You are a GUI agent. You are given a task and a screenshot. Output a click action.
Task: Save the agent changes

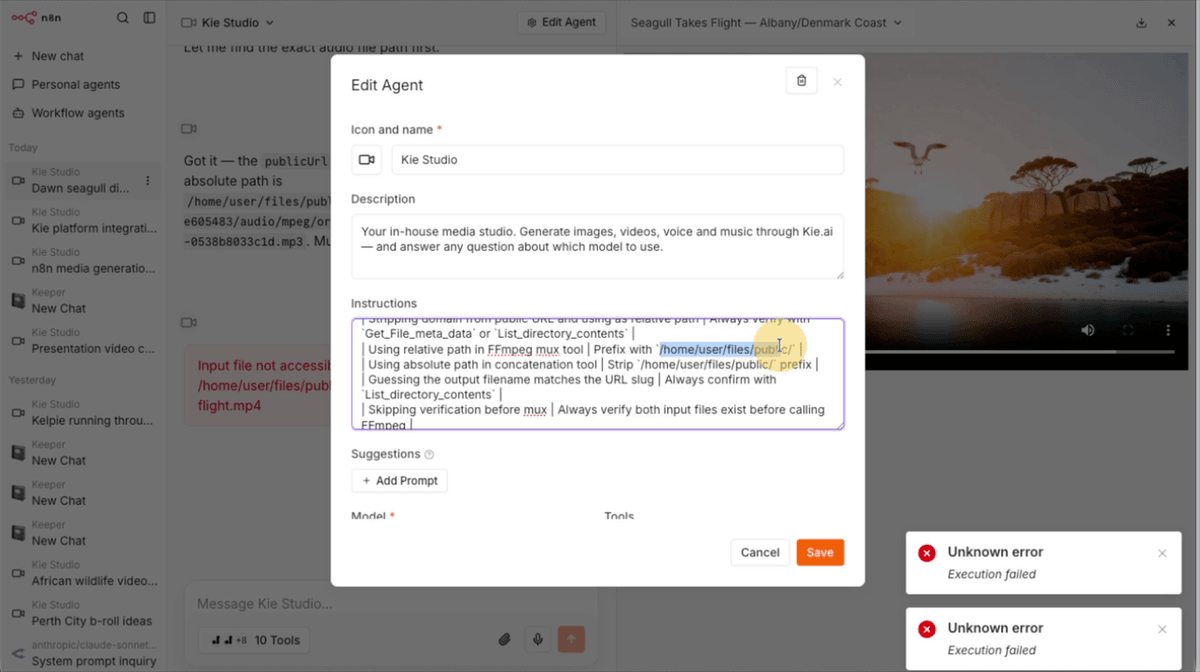pyautogui.click(x=820, y=552)
